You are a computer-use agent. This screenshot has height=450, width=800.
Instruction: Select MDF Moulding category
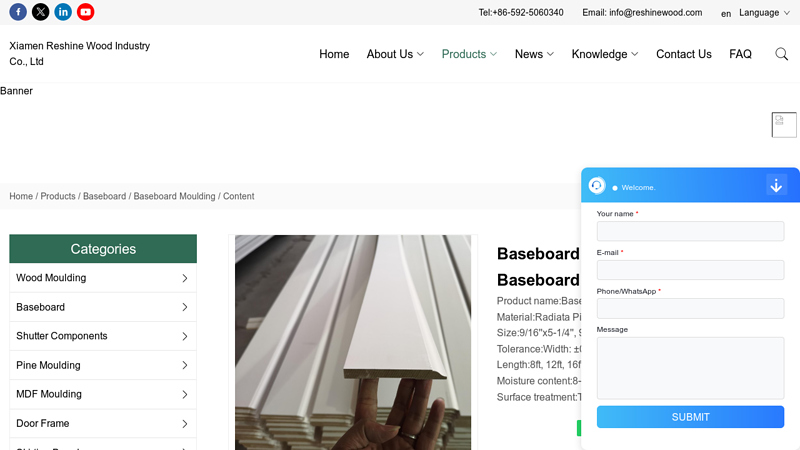click(x=48, y=394)
